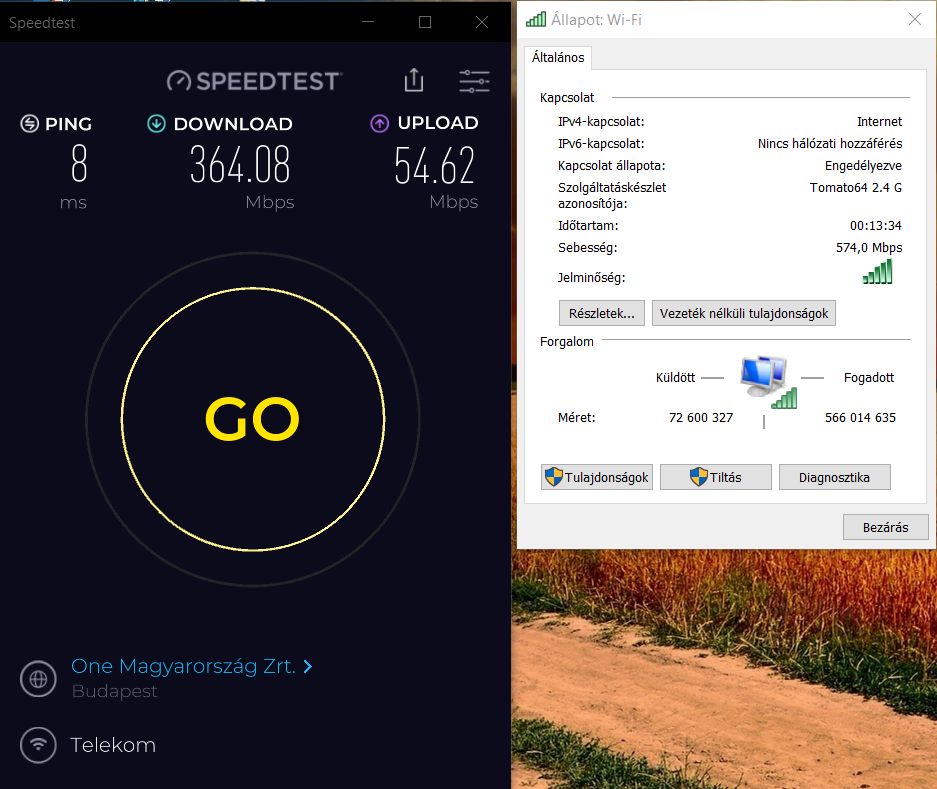Click the Tiltás button to disable Wi-Fi
The image size is (937, 789).
716,477
